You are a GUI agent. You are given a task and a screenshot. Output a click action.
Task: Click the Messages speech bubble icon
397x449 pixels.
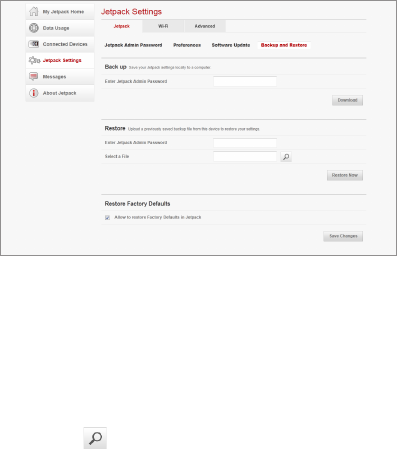coord(33,77)
